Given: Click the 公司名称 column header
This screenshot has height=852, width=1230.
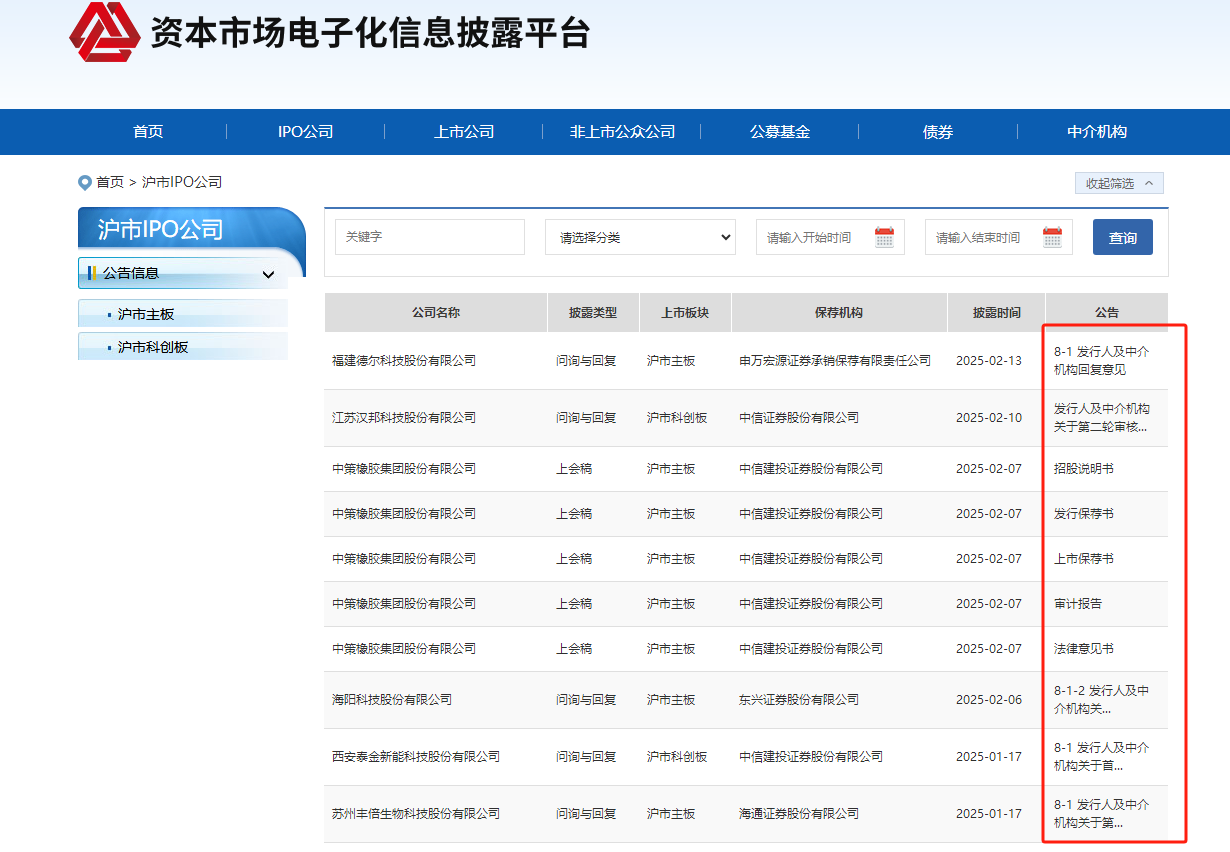Looking at the screenshot, I should pyautogui.click(x=436, y=313).
